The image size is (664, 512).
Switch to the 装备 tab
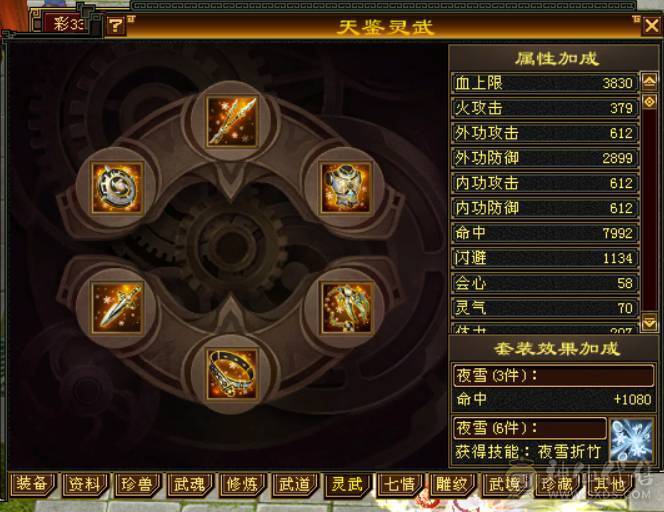coord(31,484)
